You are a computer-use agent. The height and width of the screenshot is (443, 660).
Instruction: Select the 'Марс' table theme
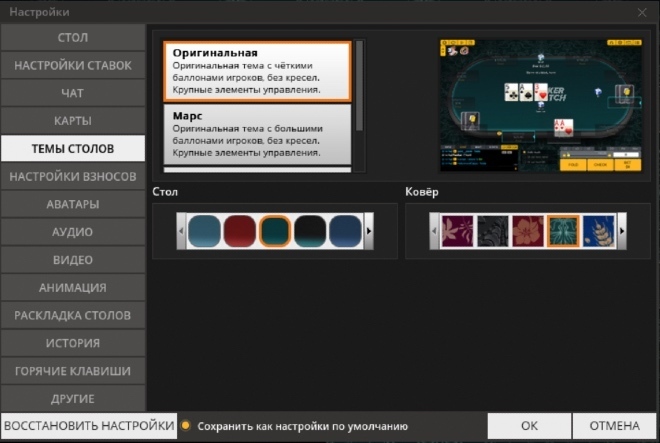pyautogui.click(x=257, y=135)
